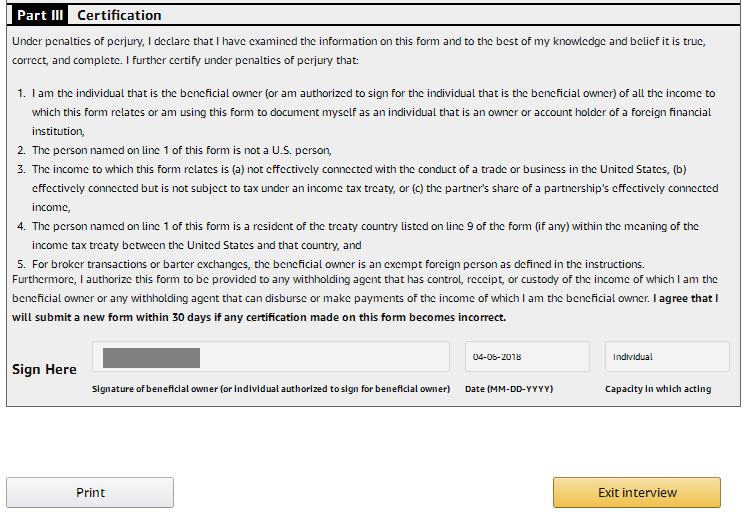The width and height of the screenshot is (749, 519).
Task: Click item 2 about not a U.S. person
Action: pos(180,150)
